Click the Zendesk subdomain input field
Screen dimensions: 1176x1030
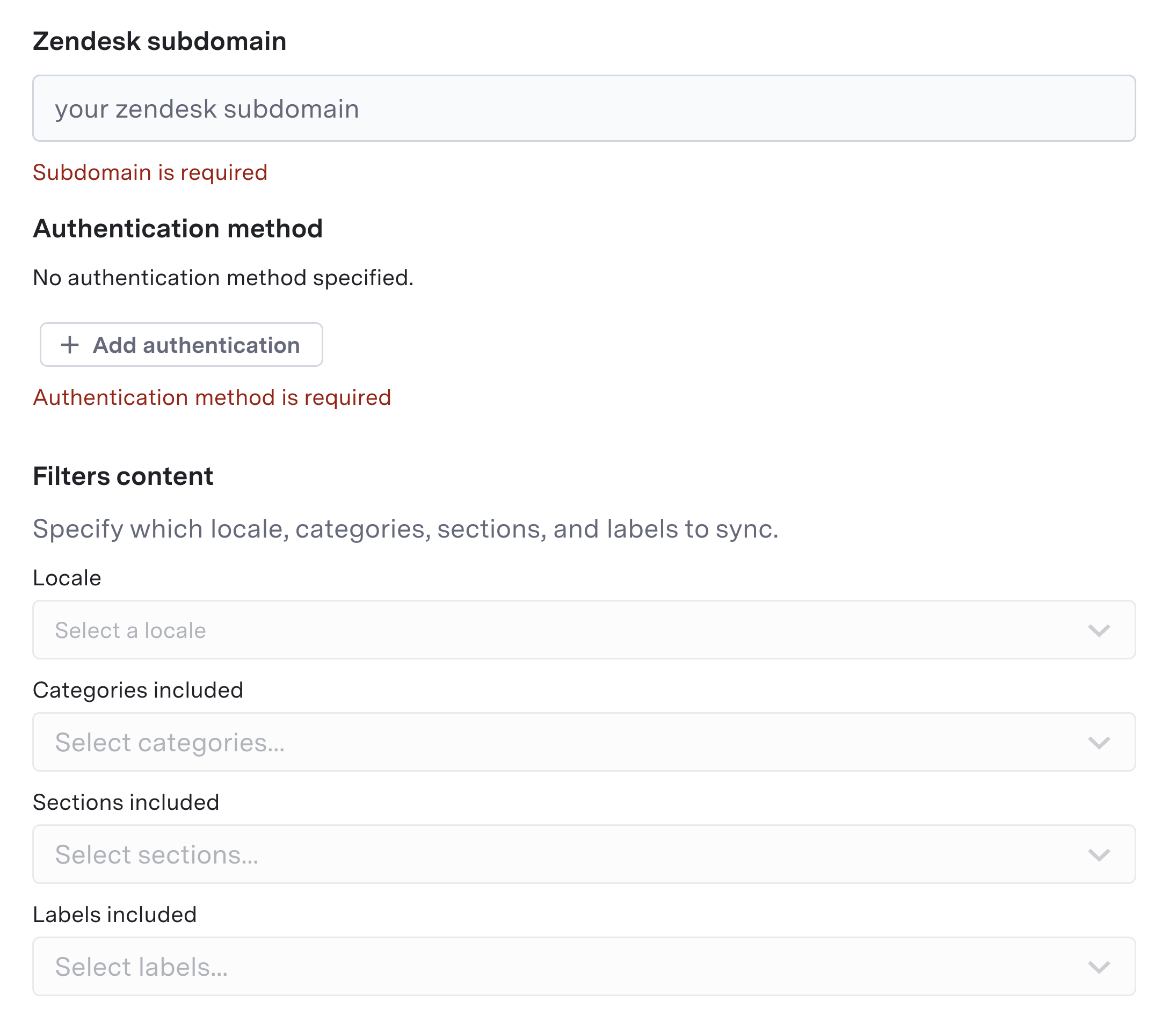[583, 108]
